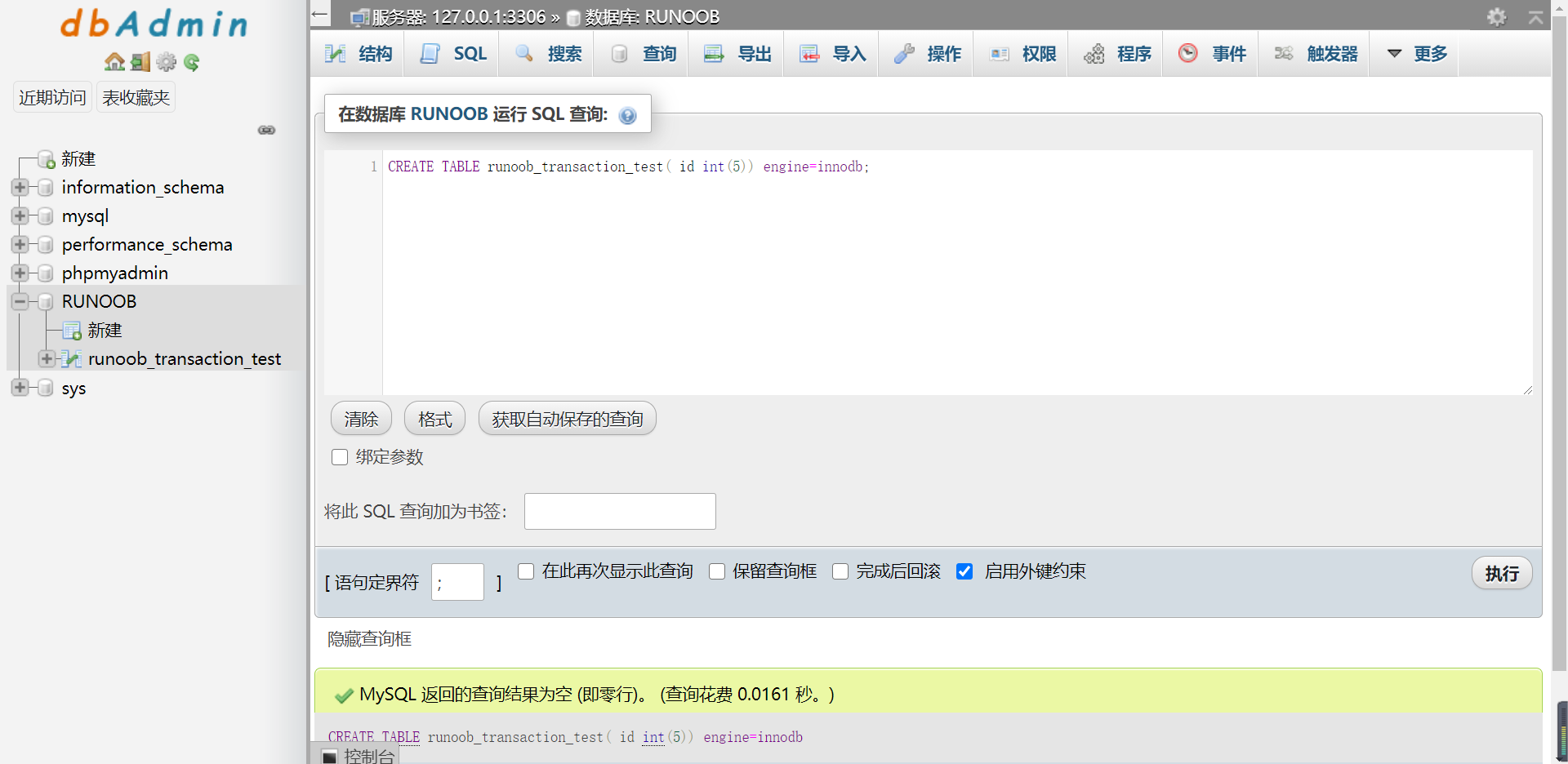This screenshot has height=764, width=1568.
Task: Open the 操作 operations tab
Action: [927, 54]
